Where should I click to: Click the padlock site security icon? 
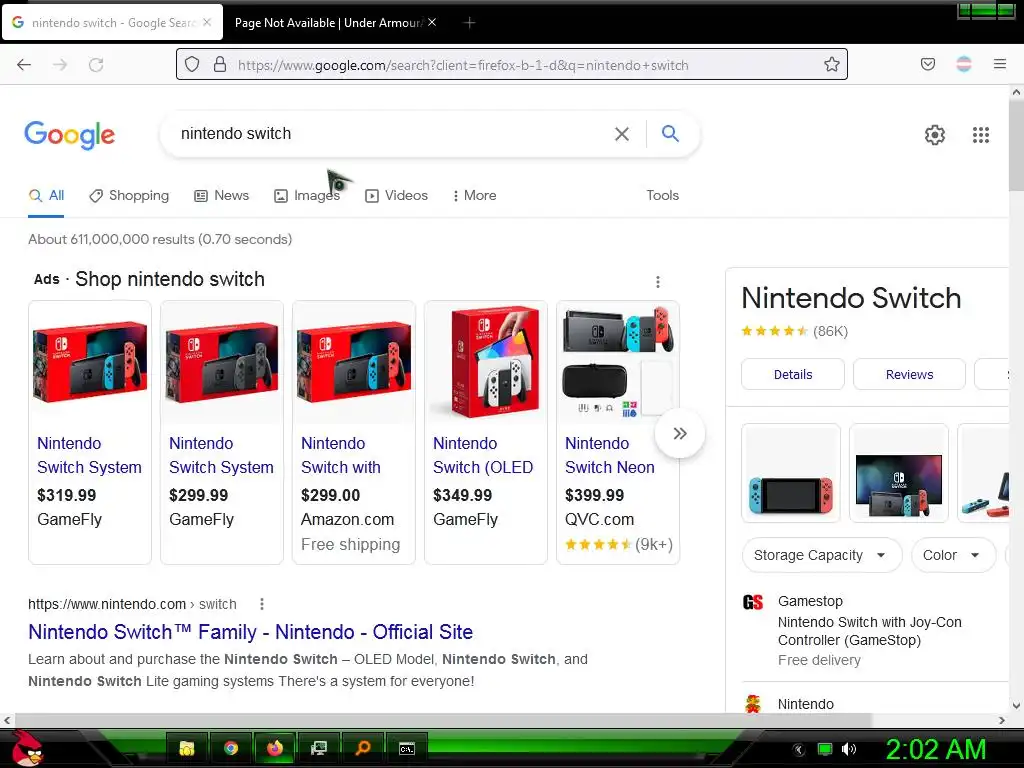tap(220, 64)
